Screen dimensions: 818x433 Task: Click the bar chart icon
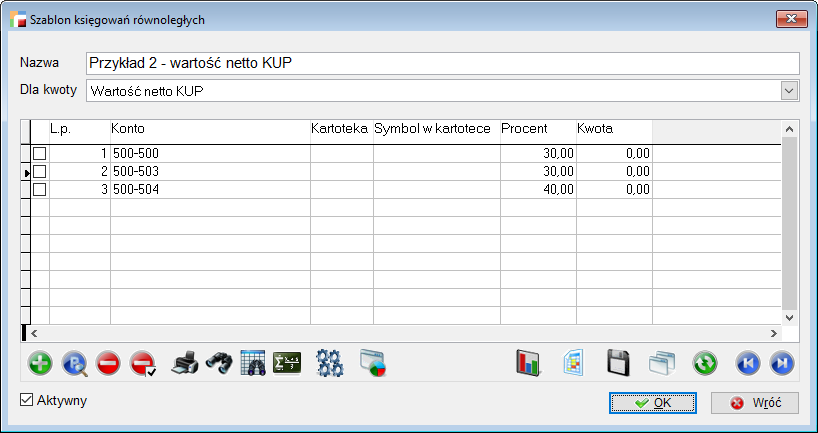point(528,363)
